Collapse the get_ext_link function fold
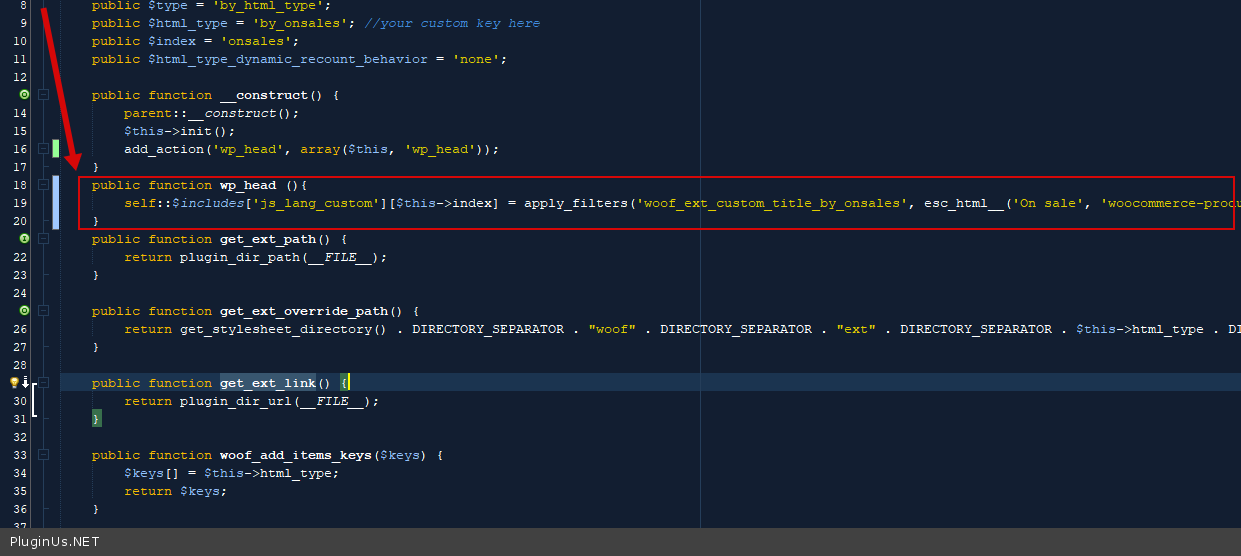 [43, 383]
